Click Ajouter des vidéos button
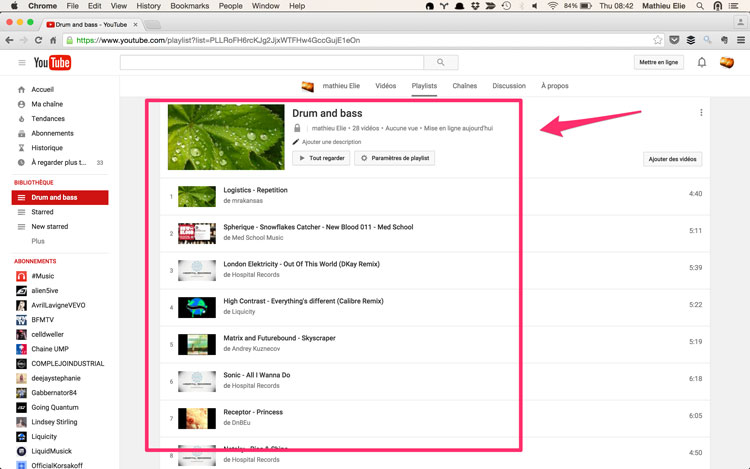Screen dimensions: 750x469 pos(673,159)
